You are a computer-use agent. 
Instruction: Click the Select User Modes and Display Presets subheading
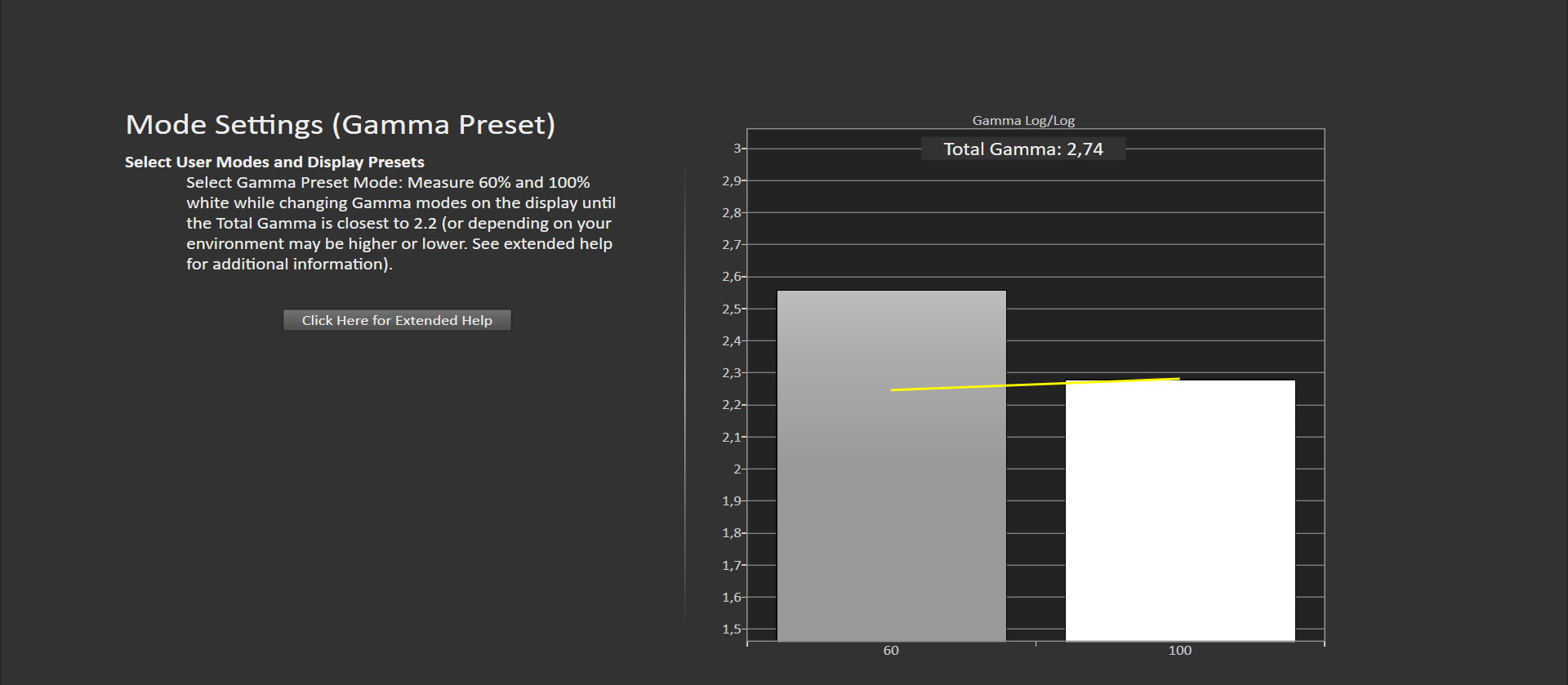[x=274, y=162]
